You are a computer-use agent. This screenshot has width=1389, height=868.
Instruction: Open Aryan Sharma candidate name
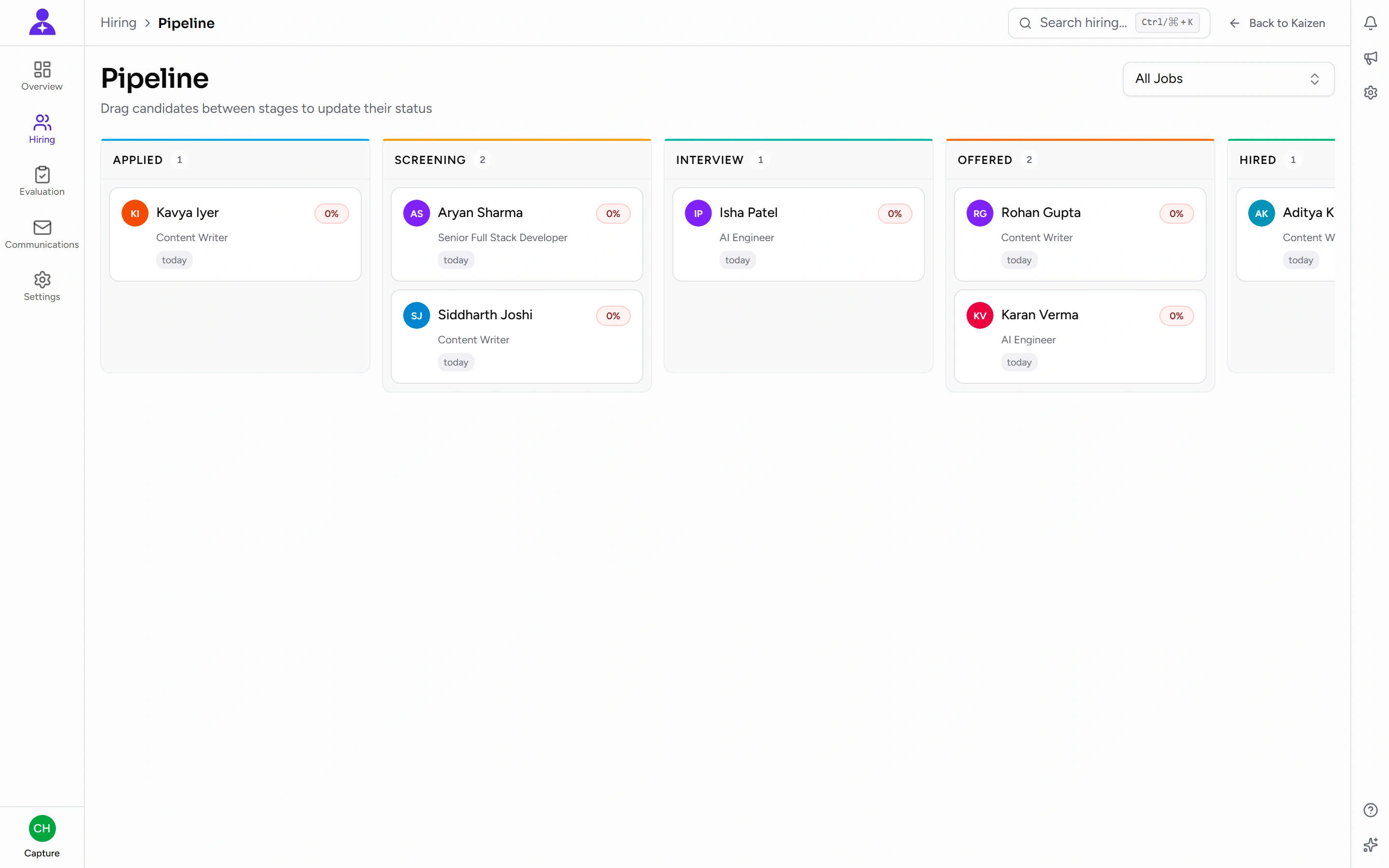click(x=480, y=212)
